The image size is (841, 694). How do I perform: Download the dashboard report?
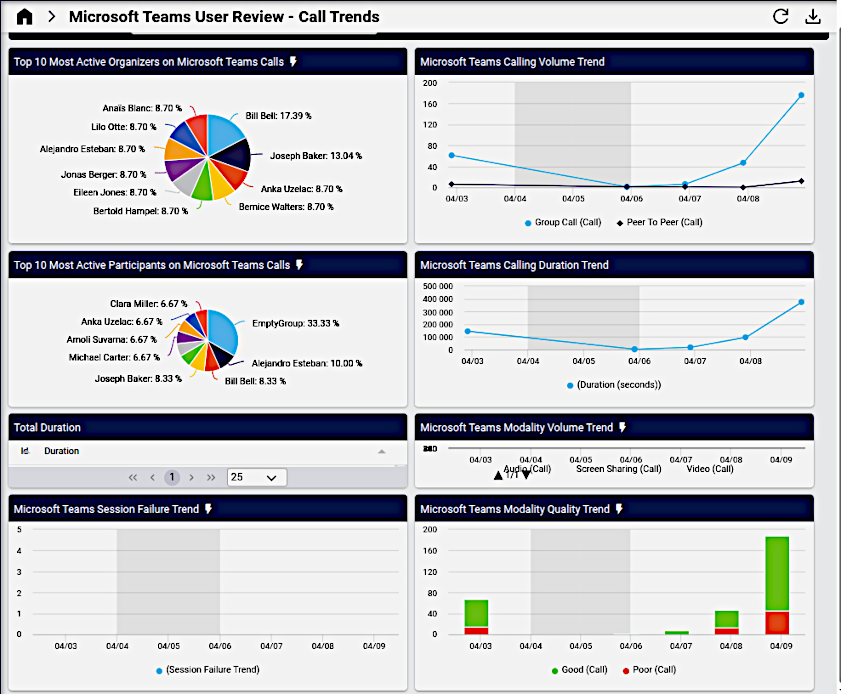click(x=813, y=16)
